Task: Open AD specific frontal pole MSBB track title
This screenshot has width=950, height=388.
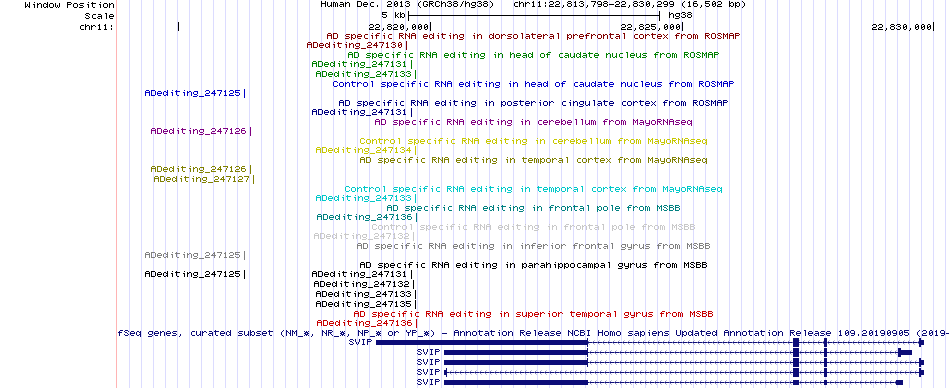Action: tap(533, 208)
